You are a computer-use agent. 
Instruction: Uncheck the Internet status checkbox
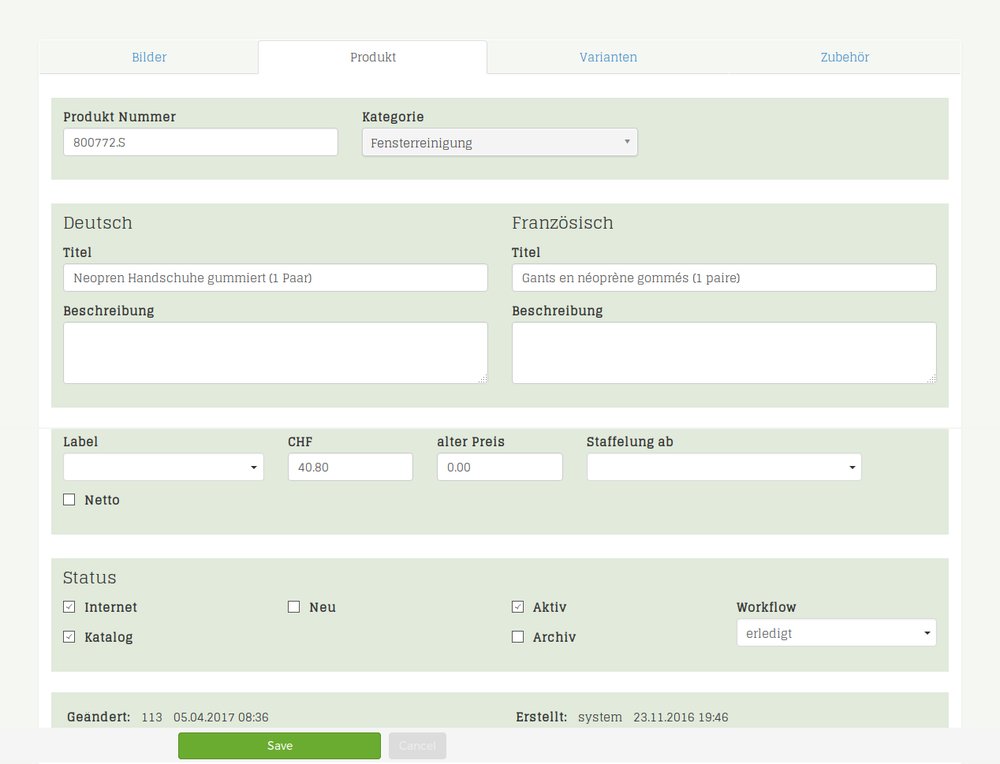pyautogui.click(x=69, y=607)
